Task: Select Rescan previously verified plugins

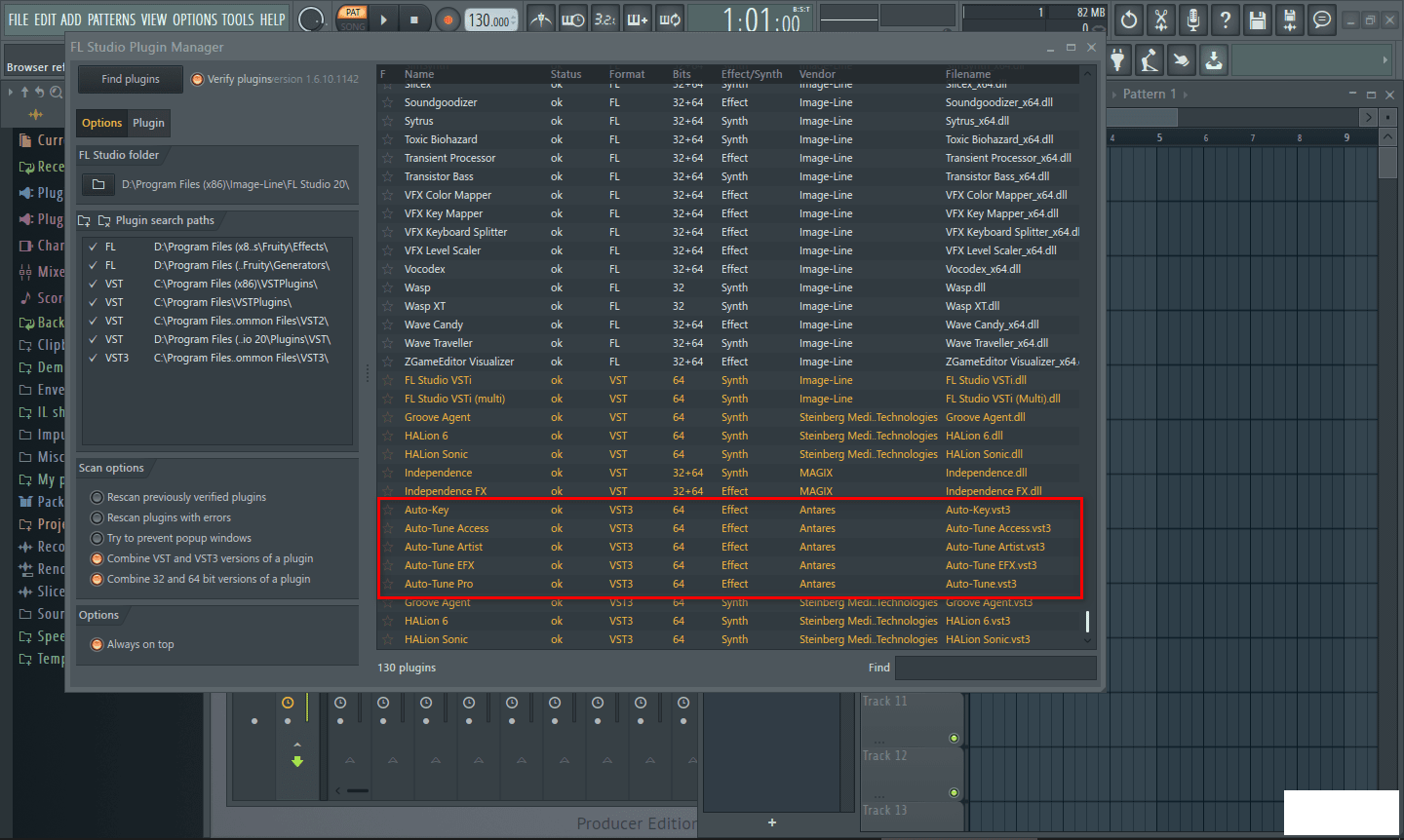Action: pyautogui.click(x=97, y=497)
